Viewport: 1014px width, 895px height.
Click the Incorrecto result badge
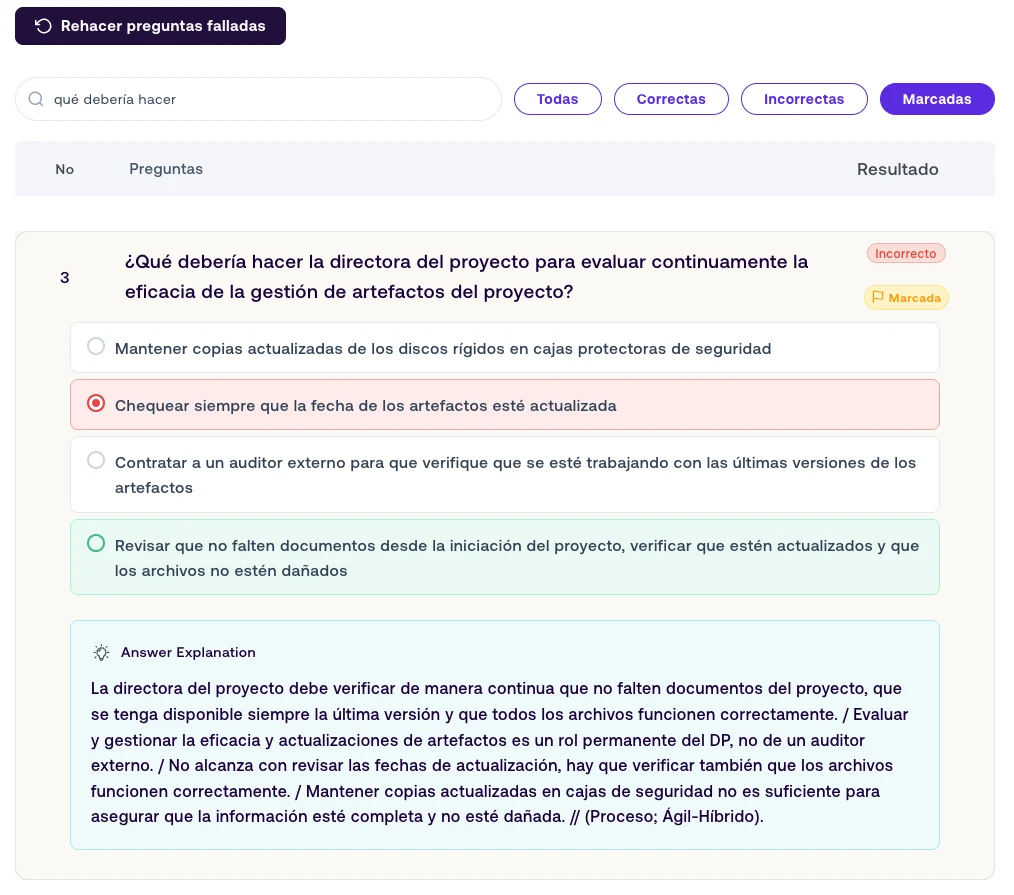[x=906, y=253]
